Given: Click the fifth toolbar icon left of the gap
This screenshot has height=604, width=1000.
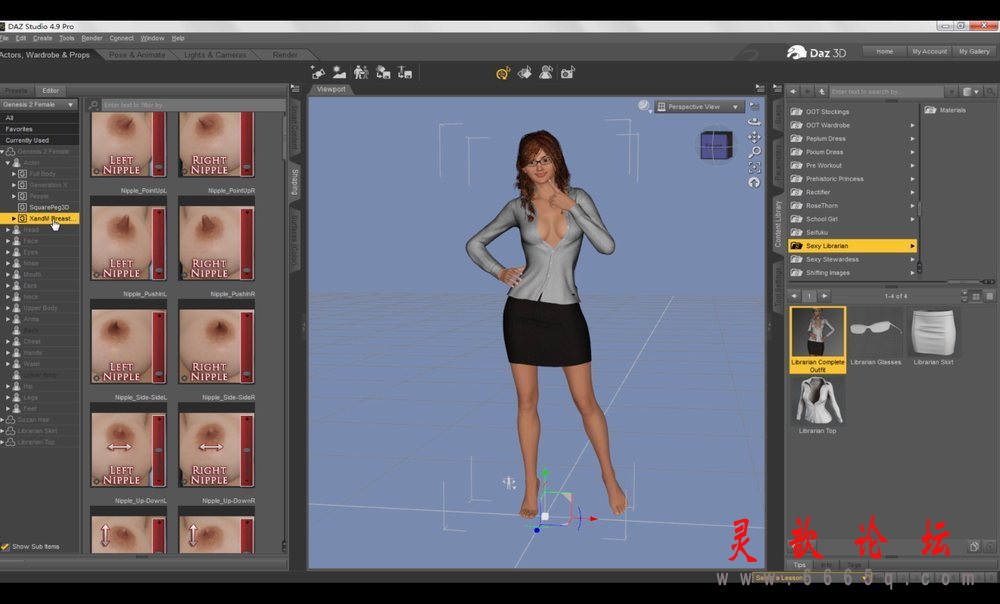Looking at the screenshot, I should [x=404, y=73].
